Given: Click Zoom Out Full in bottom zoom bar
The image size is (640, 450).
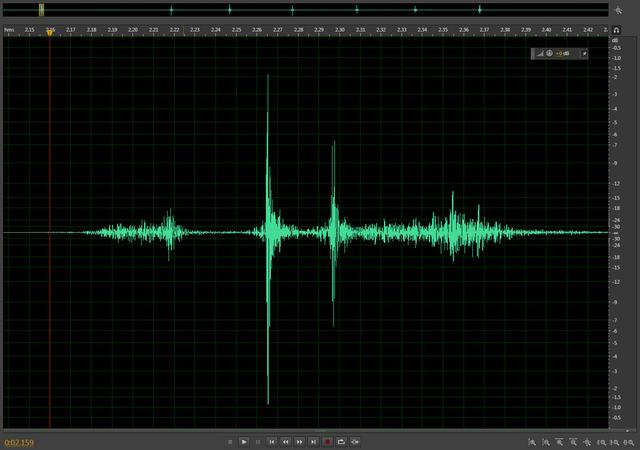Looking at the screenshot, I should coord(587,442).
